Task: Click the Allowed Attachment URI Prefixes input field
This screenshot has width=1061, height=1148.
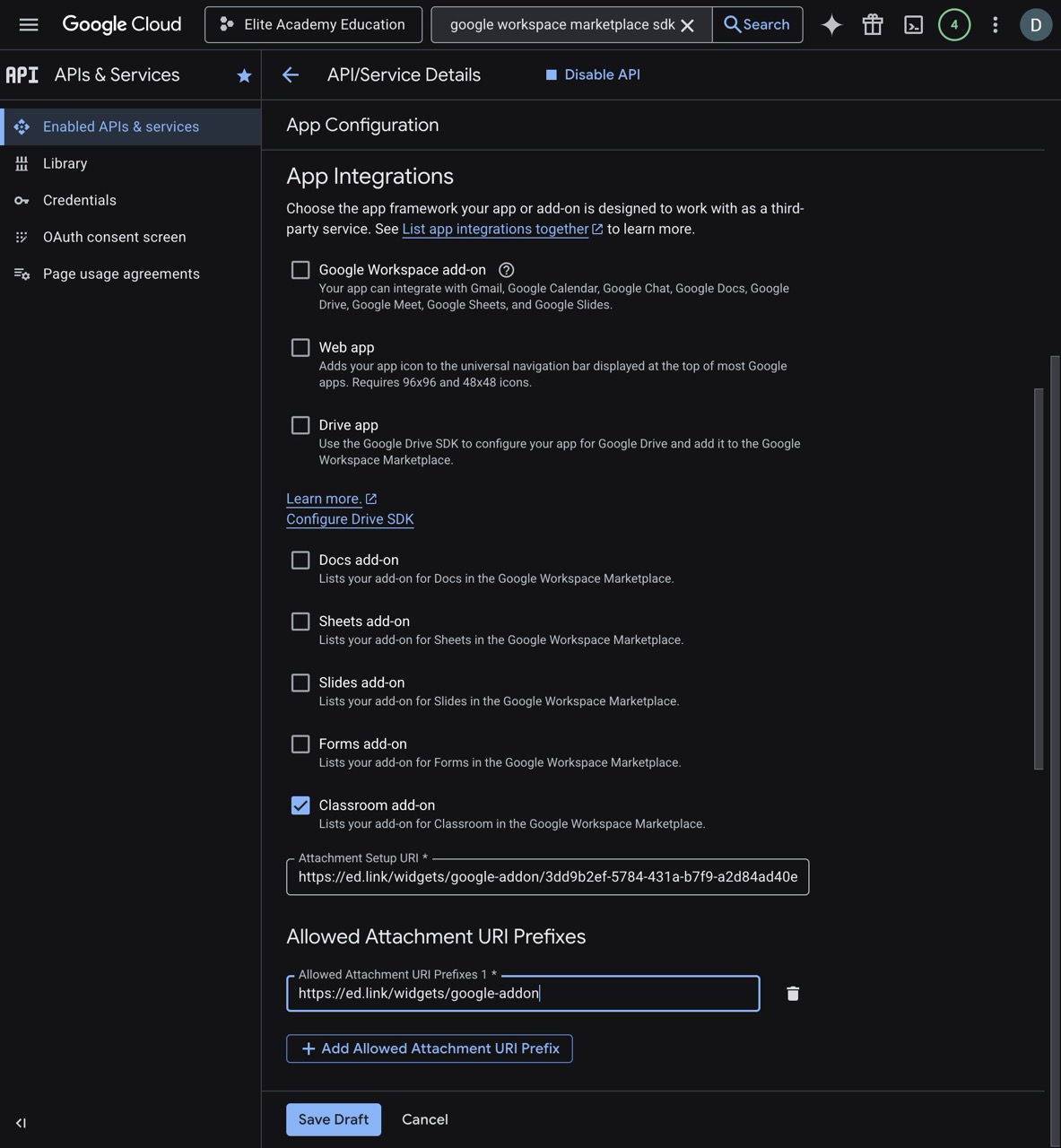Action: [523, 993]
